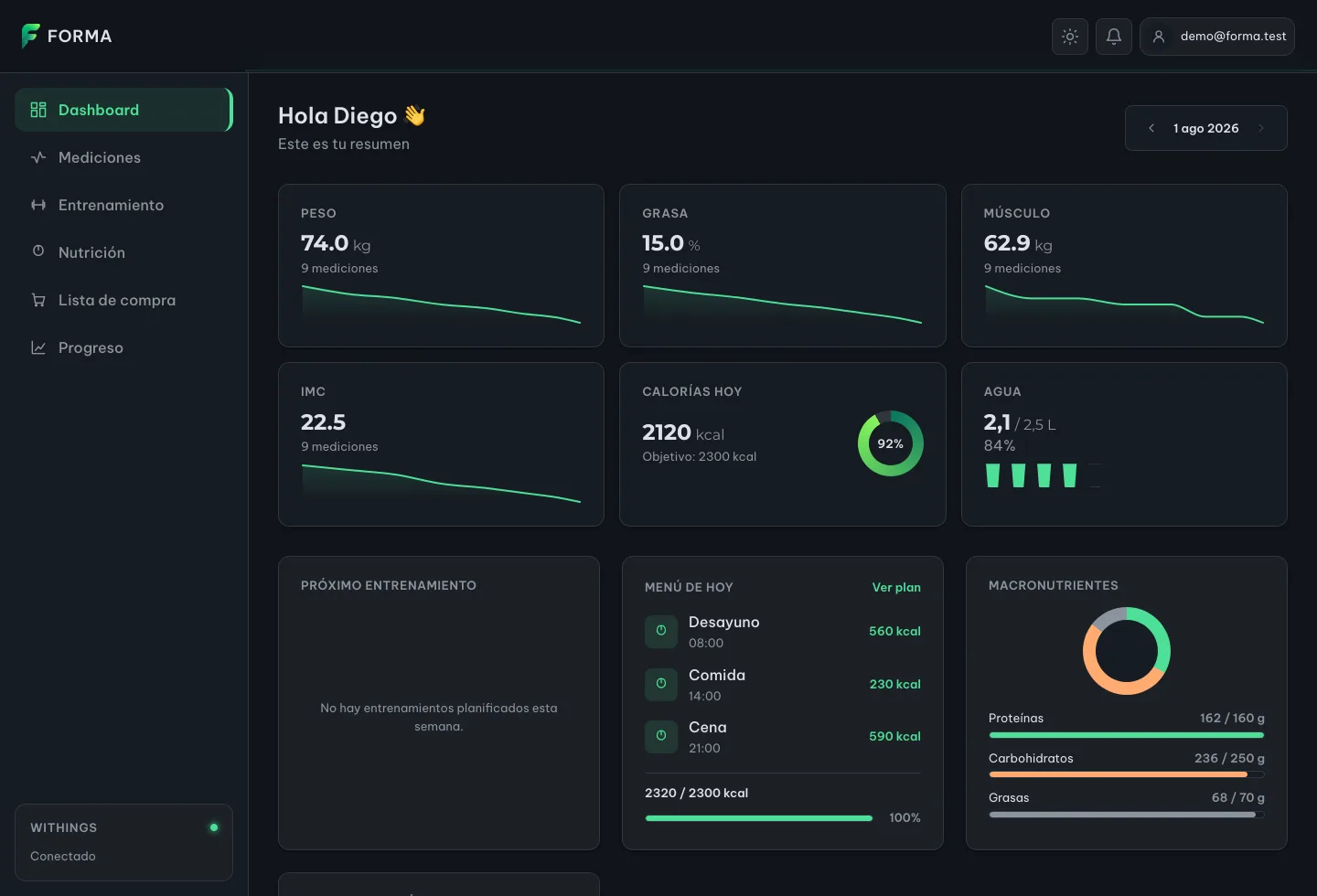The width and height of the screenshot is (1317, 896).
Task: Click the Withings connection status dot
Action: pos(214,827)
